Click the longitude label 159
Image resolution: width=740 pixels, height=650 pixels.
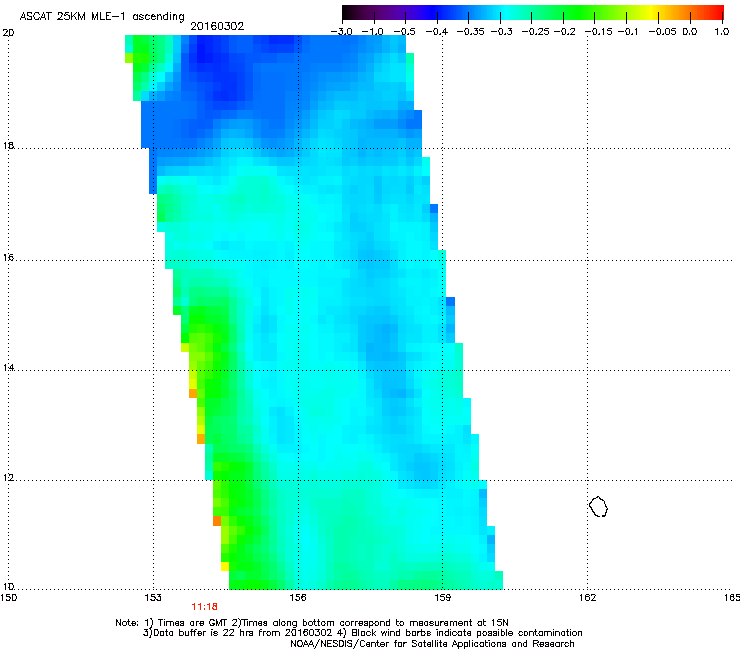[x=442, y=598]
